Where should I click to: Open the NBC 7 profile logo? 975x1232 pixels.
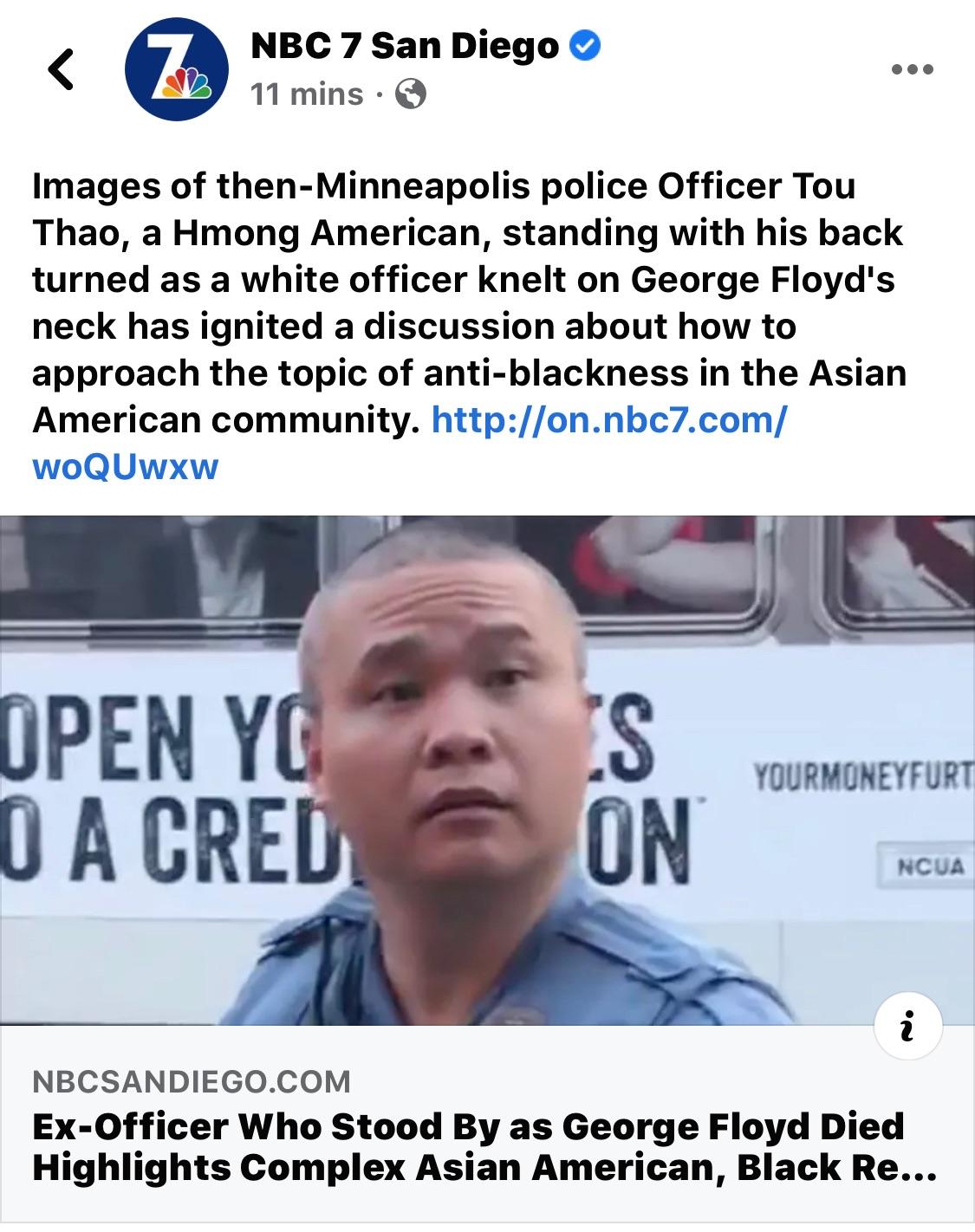click(x=179, y=70)
